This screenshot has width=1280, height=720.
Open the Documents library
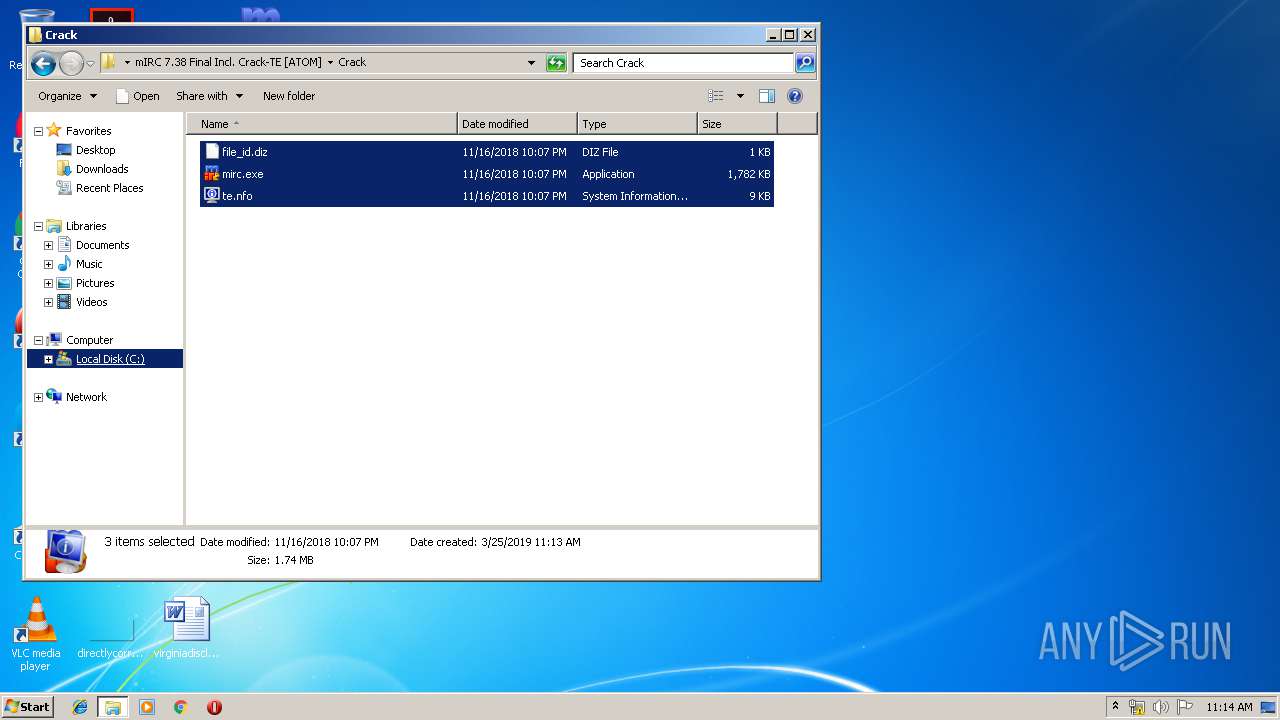pos(102,245)
